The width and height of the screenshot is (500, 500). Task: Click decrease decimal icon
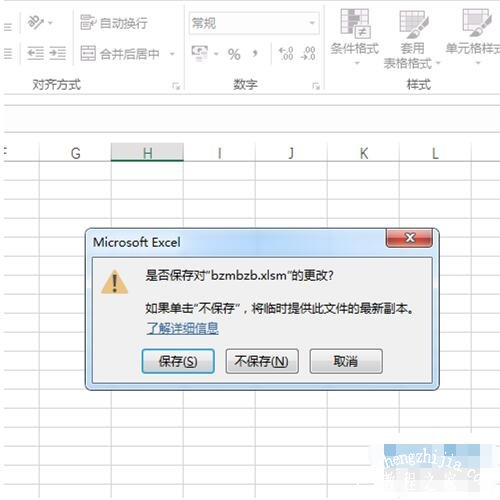click(308, 54)
